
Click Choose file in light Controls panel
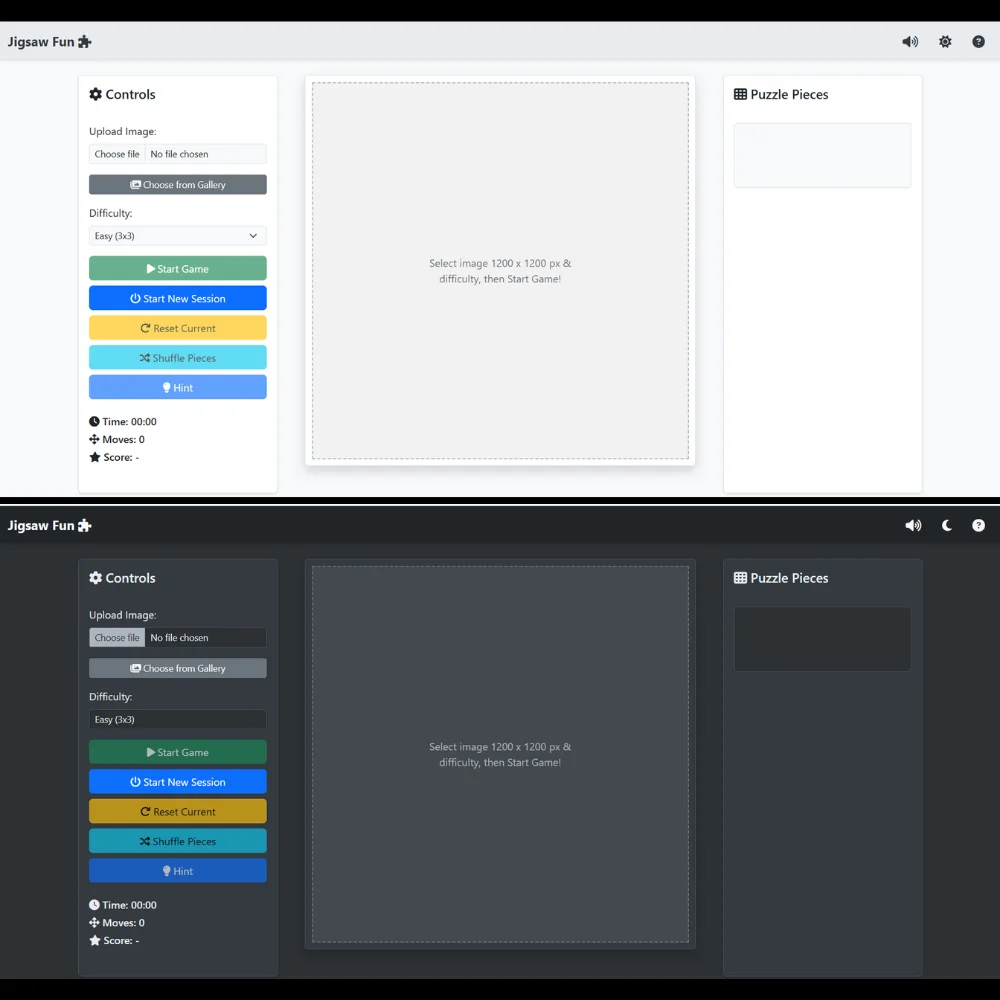(x=117, y=154)
